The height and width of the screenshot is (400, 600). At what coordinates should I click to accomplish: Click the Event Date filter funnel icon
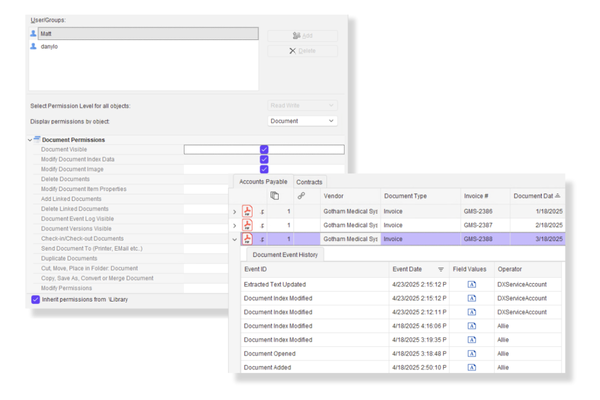441,269
